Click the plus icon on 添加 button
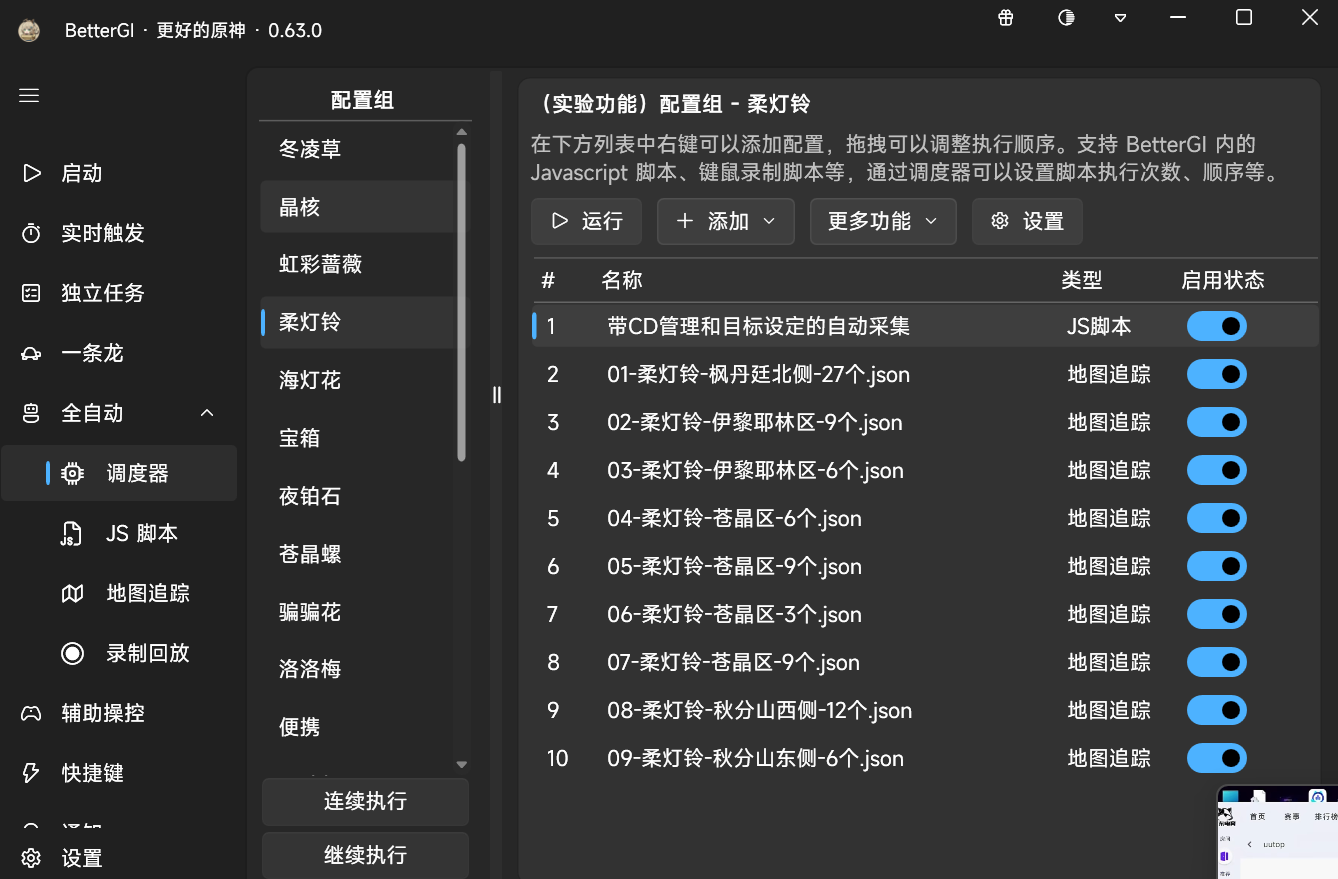 click(685, 221)
